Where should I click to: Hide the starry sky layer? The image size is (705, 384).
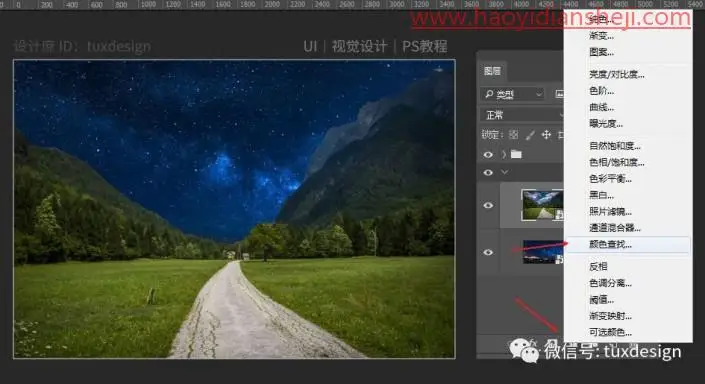(488, 252)
